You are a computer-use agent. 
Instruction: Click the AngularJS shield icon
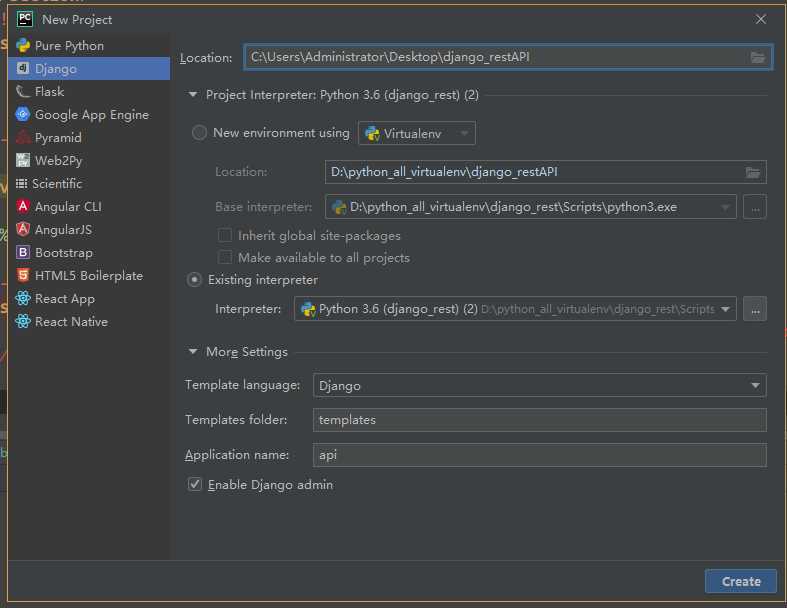click(x=23, y=229)
